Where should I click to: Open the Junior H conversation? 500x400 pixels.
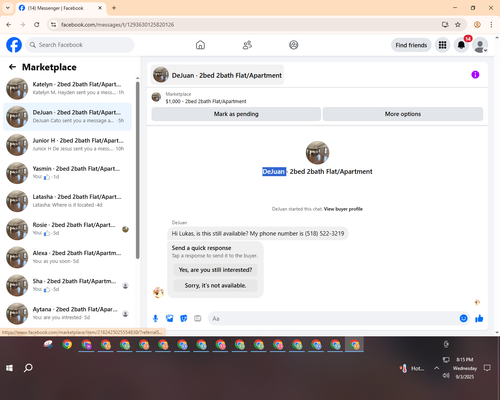[67, 145]
